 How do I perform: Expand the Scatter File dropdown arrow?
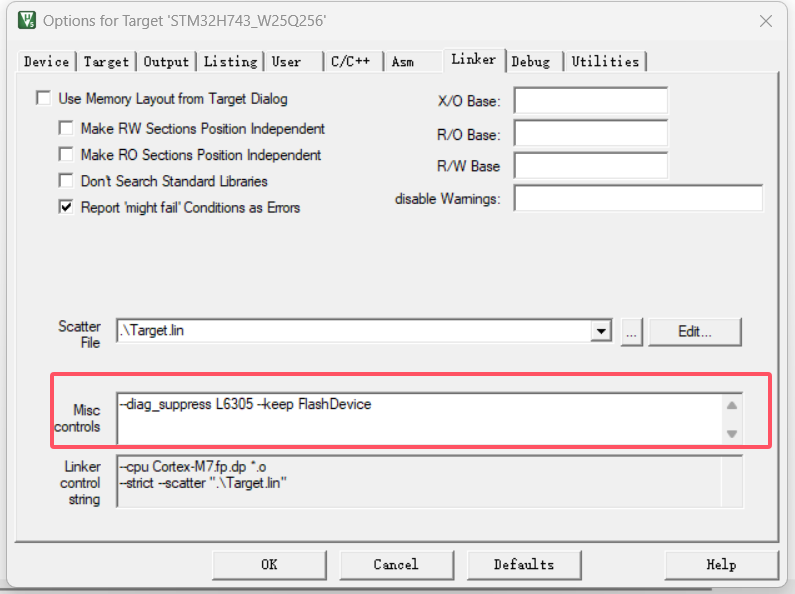pyautogui.click(x=601, y=331)
